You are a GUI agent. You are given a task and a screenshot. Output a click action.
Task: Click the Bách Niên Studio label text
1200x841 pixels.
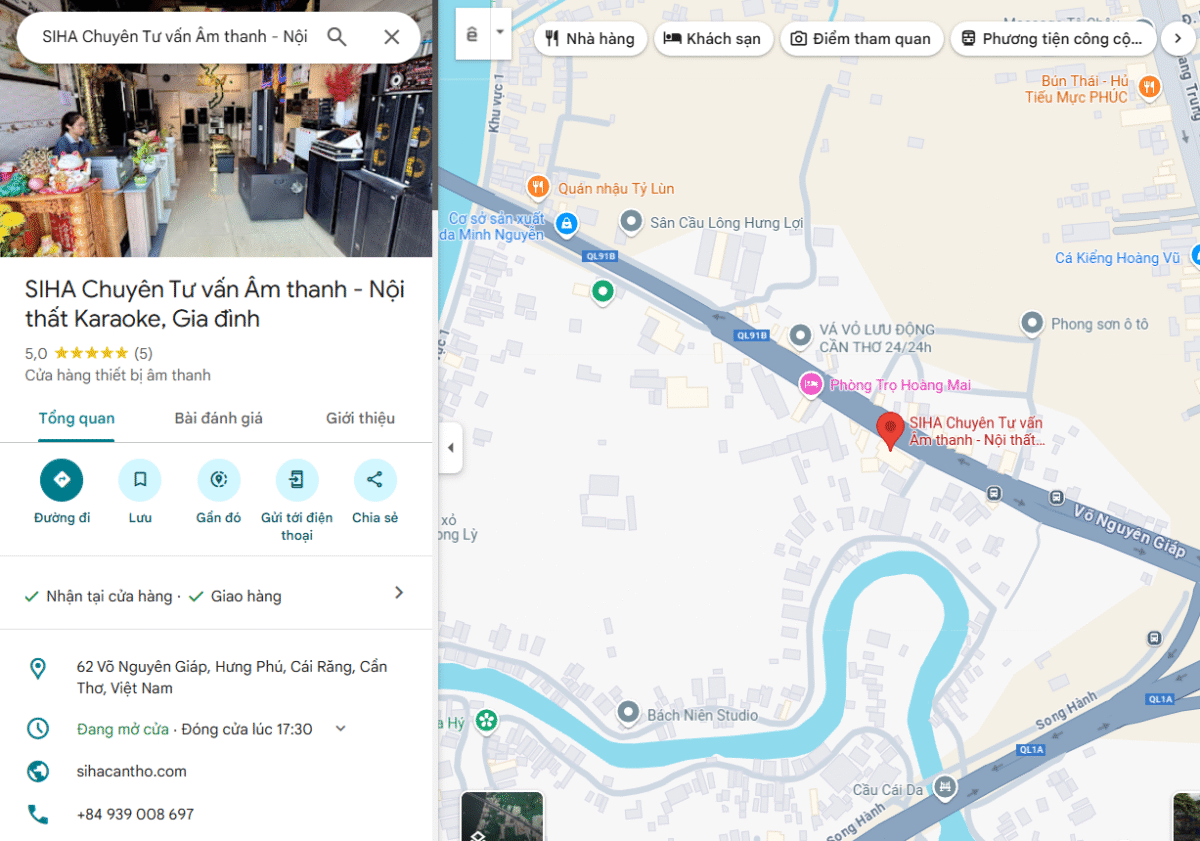(702, 715)
